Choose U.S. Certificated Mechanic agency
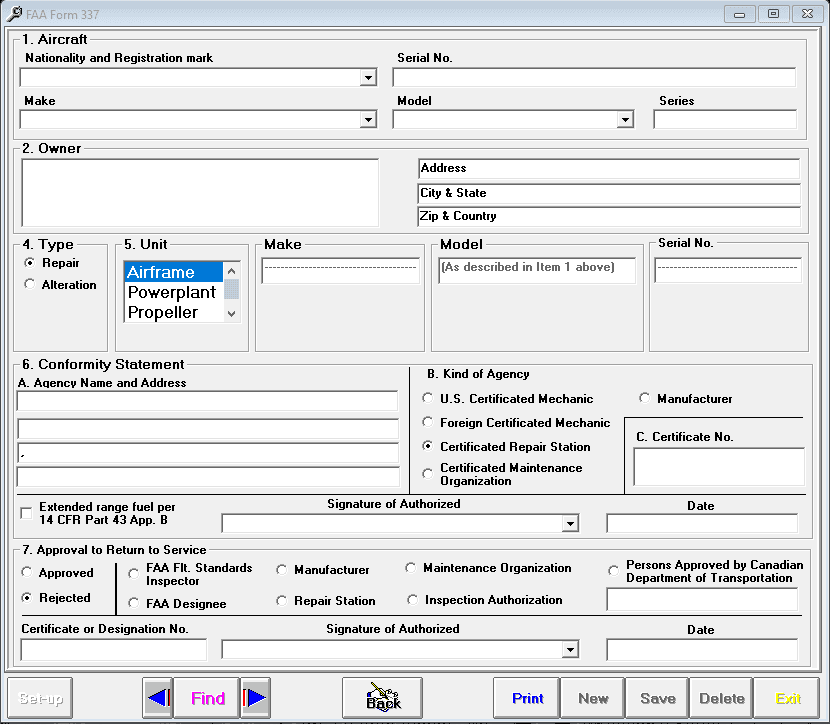Viewport: 830px width, 725px height. [429, 399]
